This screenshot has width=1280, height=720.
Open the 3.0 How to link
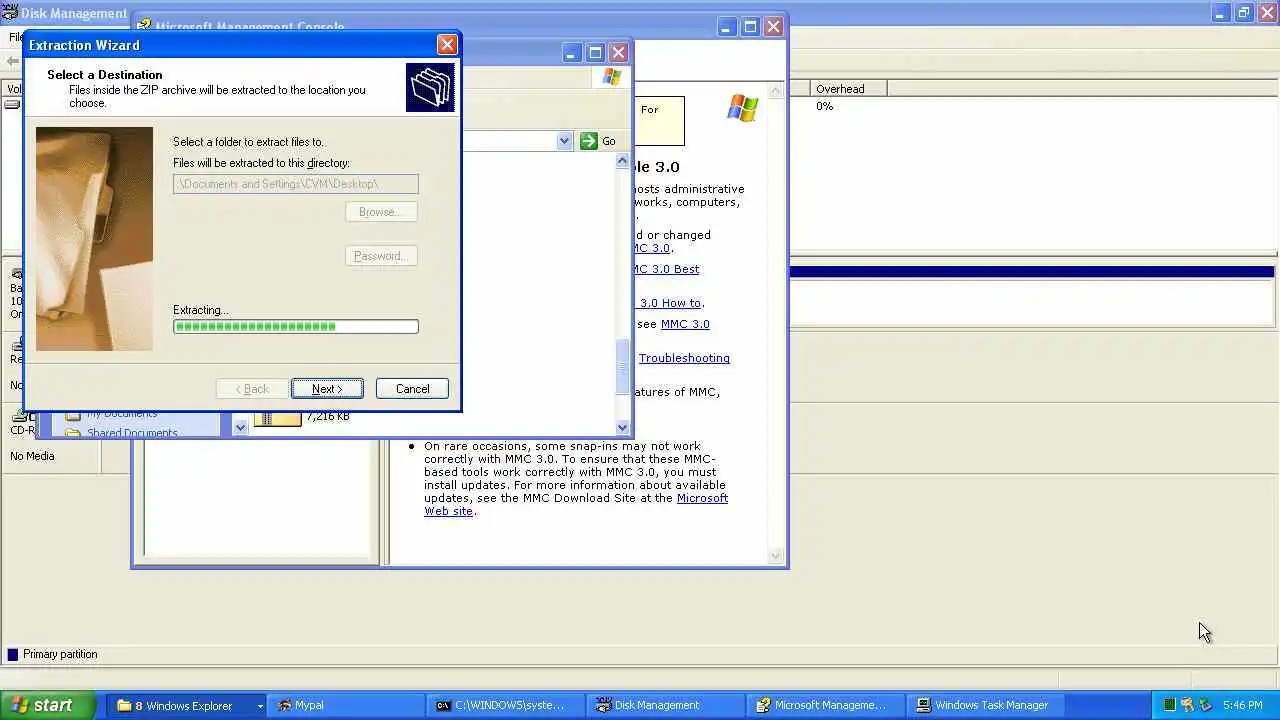[670, 303]
